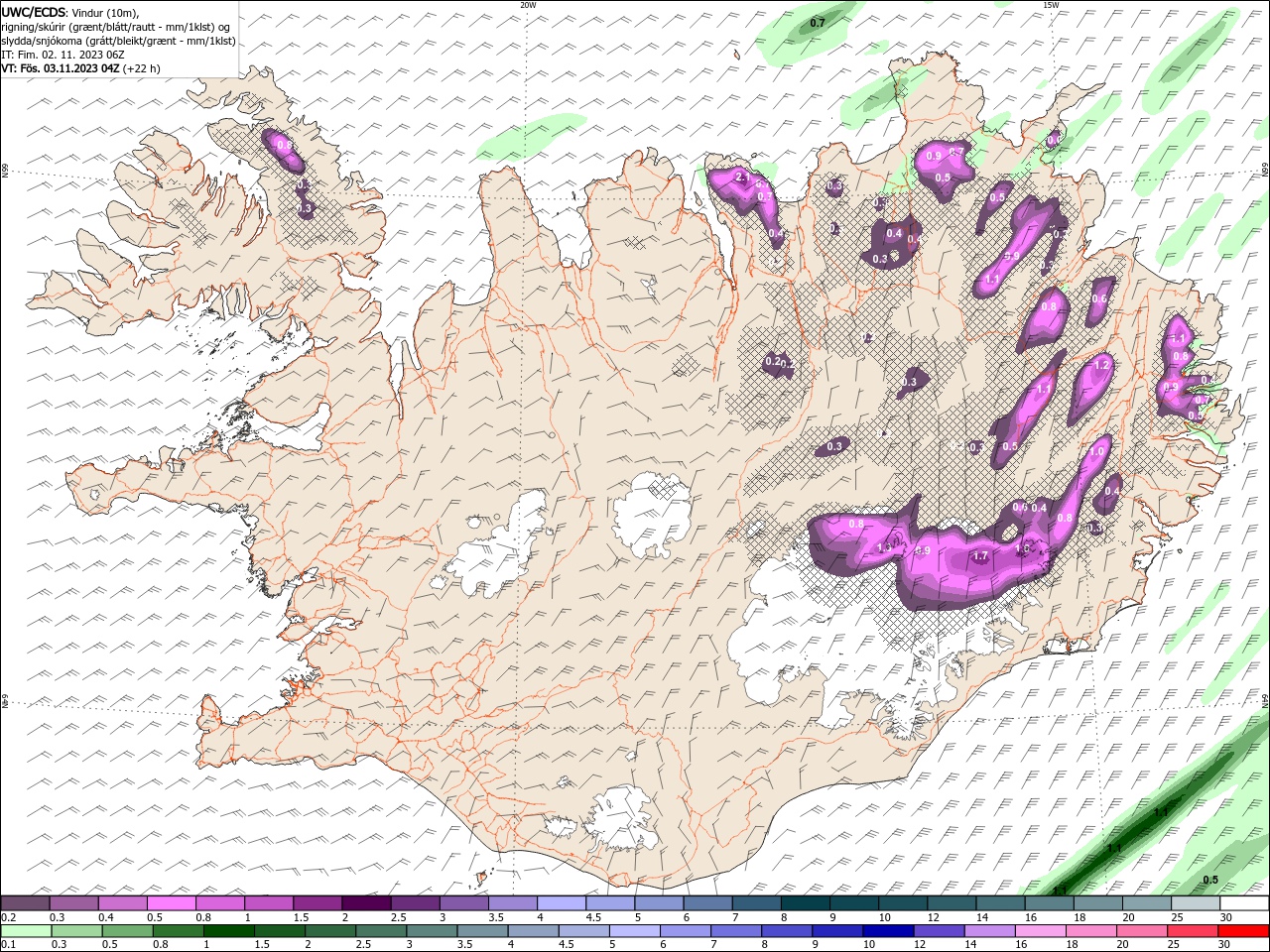Click the "Vindur (10m)" text in the header
The width and height of the screenshot is (1270, 952).
[x=105, y=12]
